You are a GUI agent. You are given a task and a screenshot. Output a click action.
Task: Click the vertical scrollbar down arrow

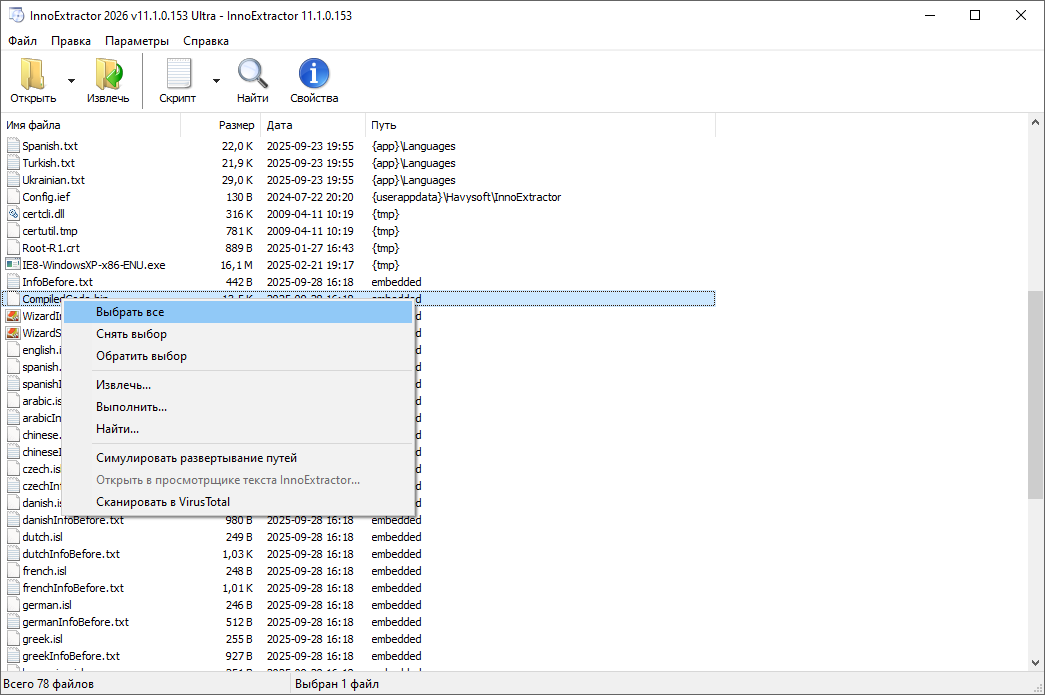[x=1035, y=662]
